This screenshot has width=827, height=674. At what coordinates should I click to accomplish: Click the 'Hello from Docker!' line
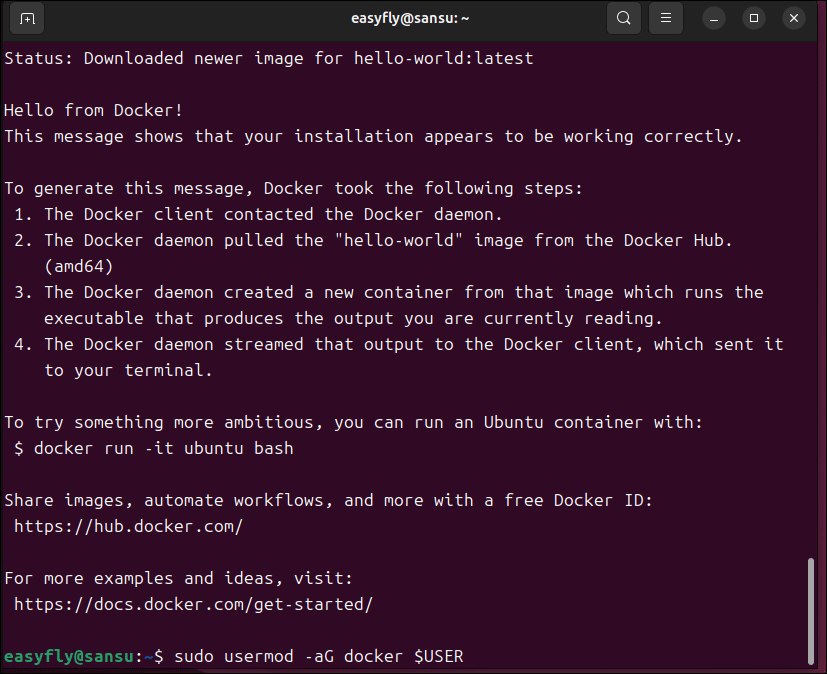pos(93,110)
